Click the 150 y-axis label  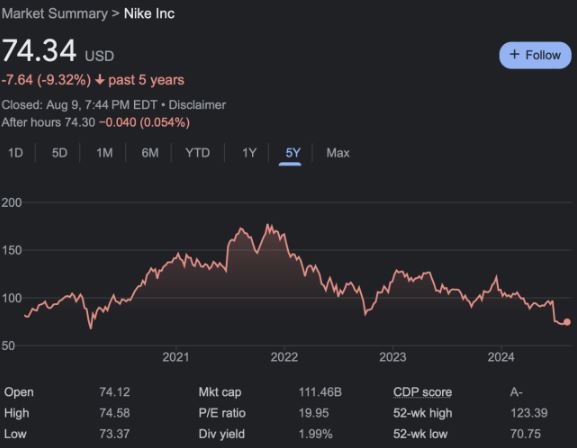11,250
